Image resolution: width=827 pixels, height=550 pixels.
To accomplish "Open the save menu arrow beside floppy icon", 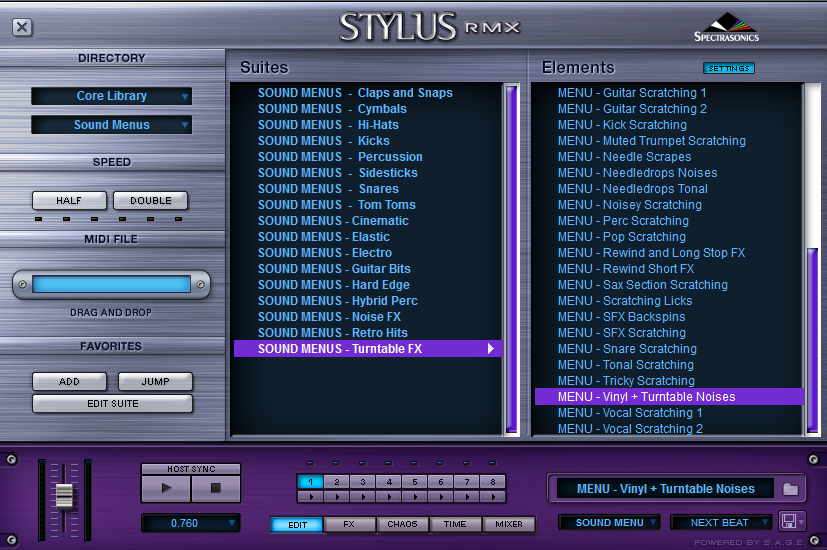I will [x=801, y=522].
